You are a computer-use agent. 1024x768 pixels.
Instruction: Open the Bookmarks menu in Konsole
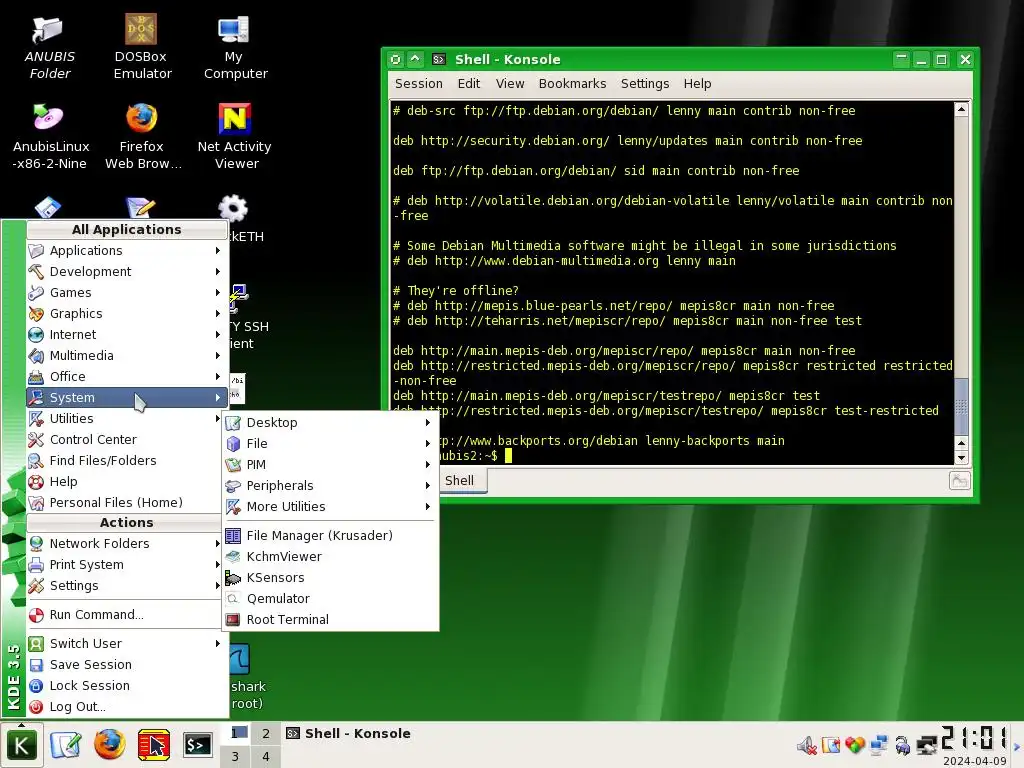pos(572,84)
